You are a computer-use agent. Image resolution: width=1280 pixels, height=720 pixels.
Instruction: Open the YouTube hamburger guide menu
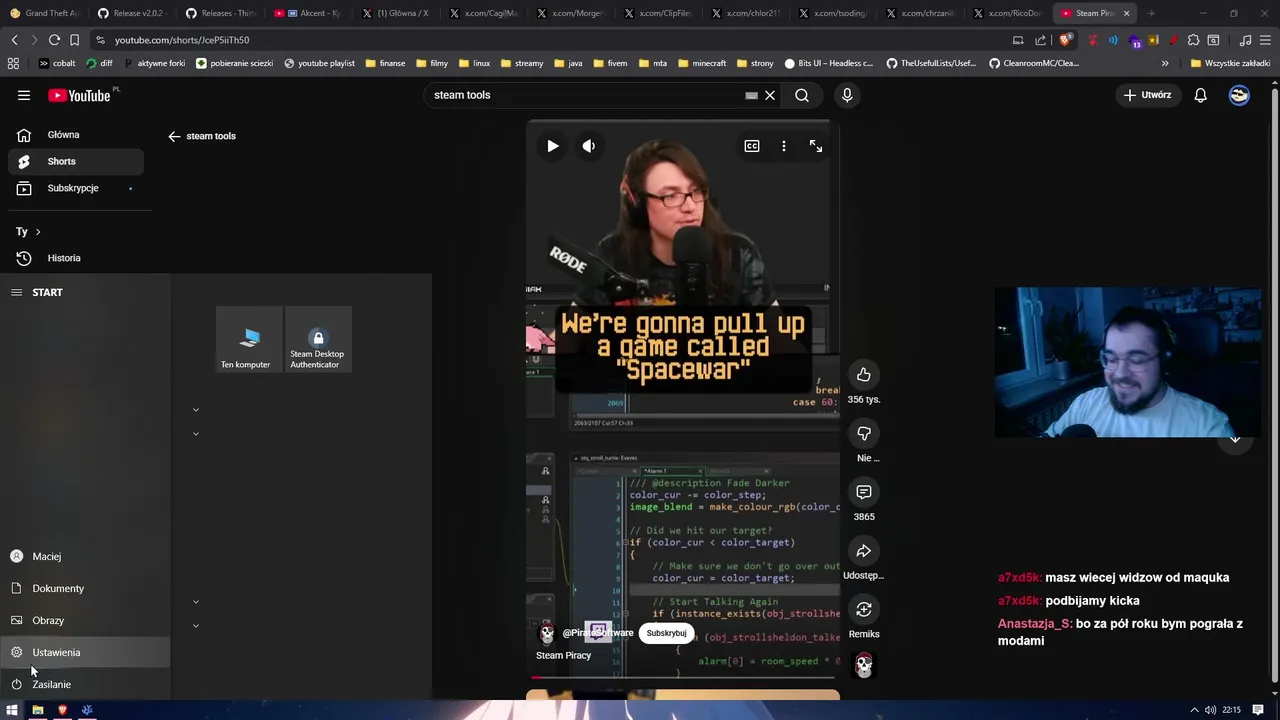[x=24, y=95]
